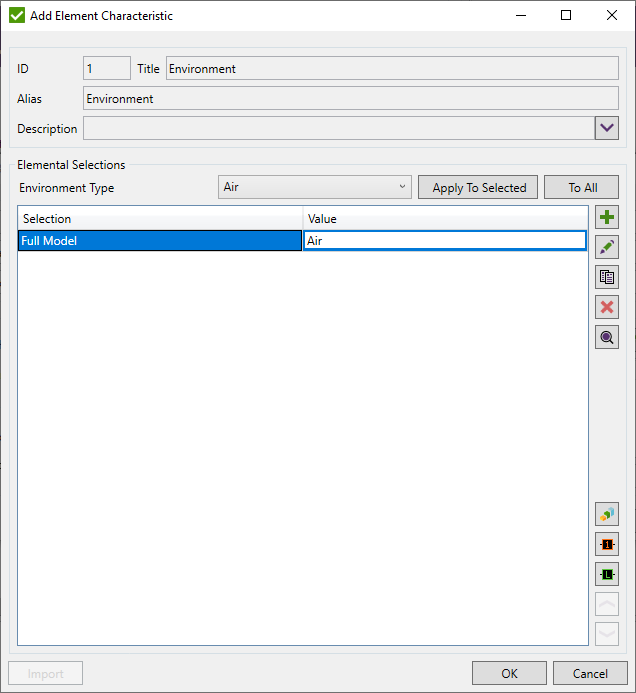Click the red X delete selection icon

606,308
